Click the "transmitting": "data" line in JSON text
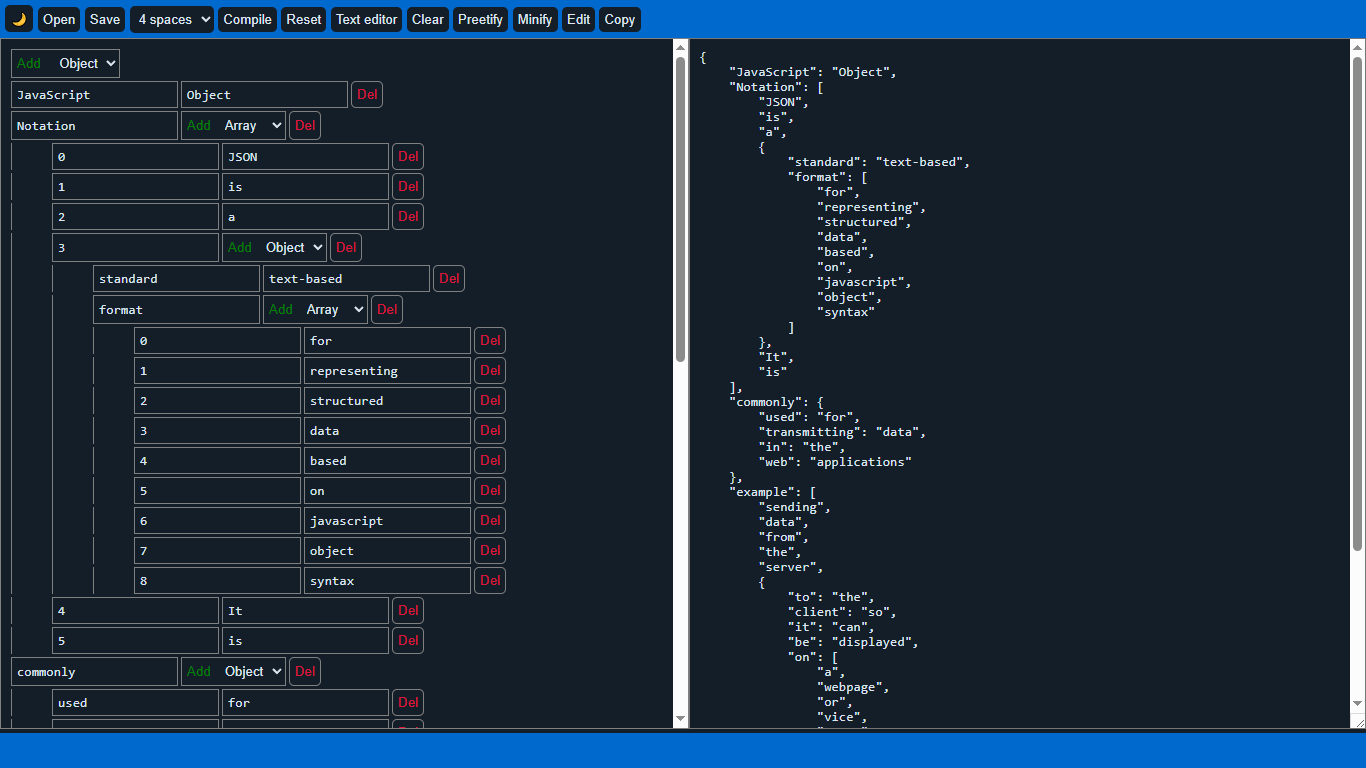The width and height of the screenshot is (1366, 768). [842, 432]
